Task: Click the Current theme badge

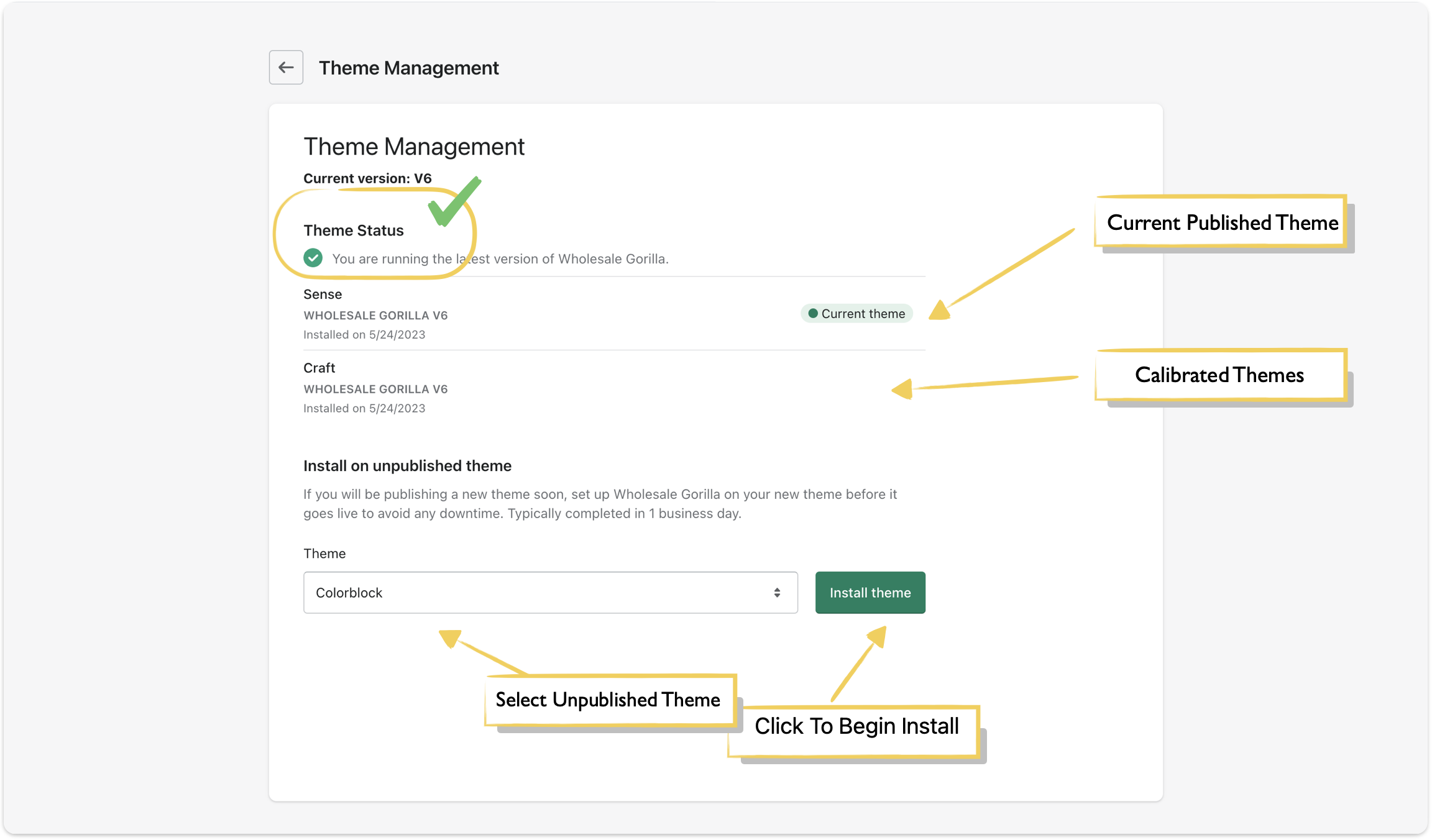Action: [x=856, y=314]
